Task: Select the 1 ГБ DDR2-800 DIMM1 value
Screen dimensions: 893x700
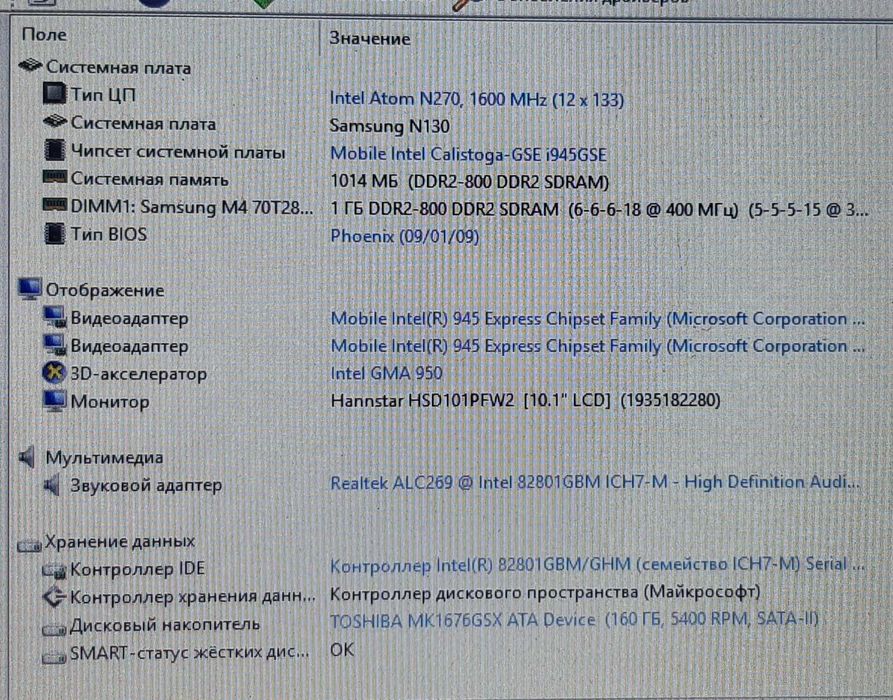Action: 599,209
